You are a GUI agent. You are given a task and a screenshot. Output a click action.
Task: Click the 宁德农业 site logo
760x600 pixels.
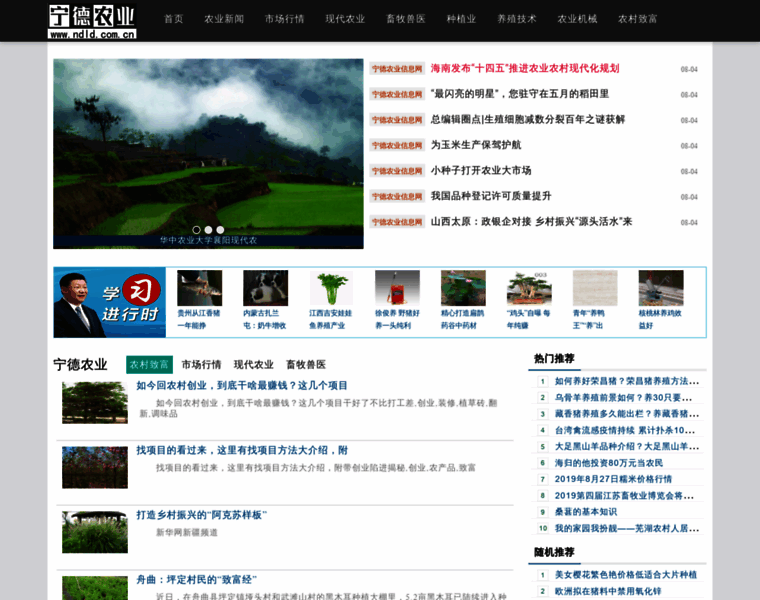click(x=92, y=21)
